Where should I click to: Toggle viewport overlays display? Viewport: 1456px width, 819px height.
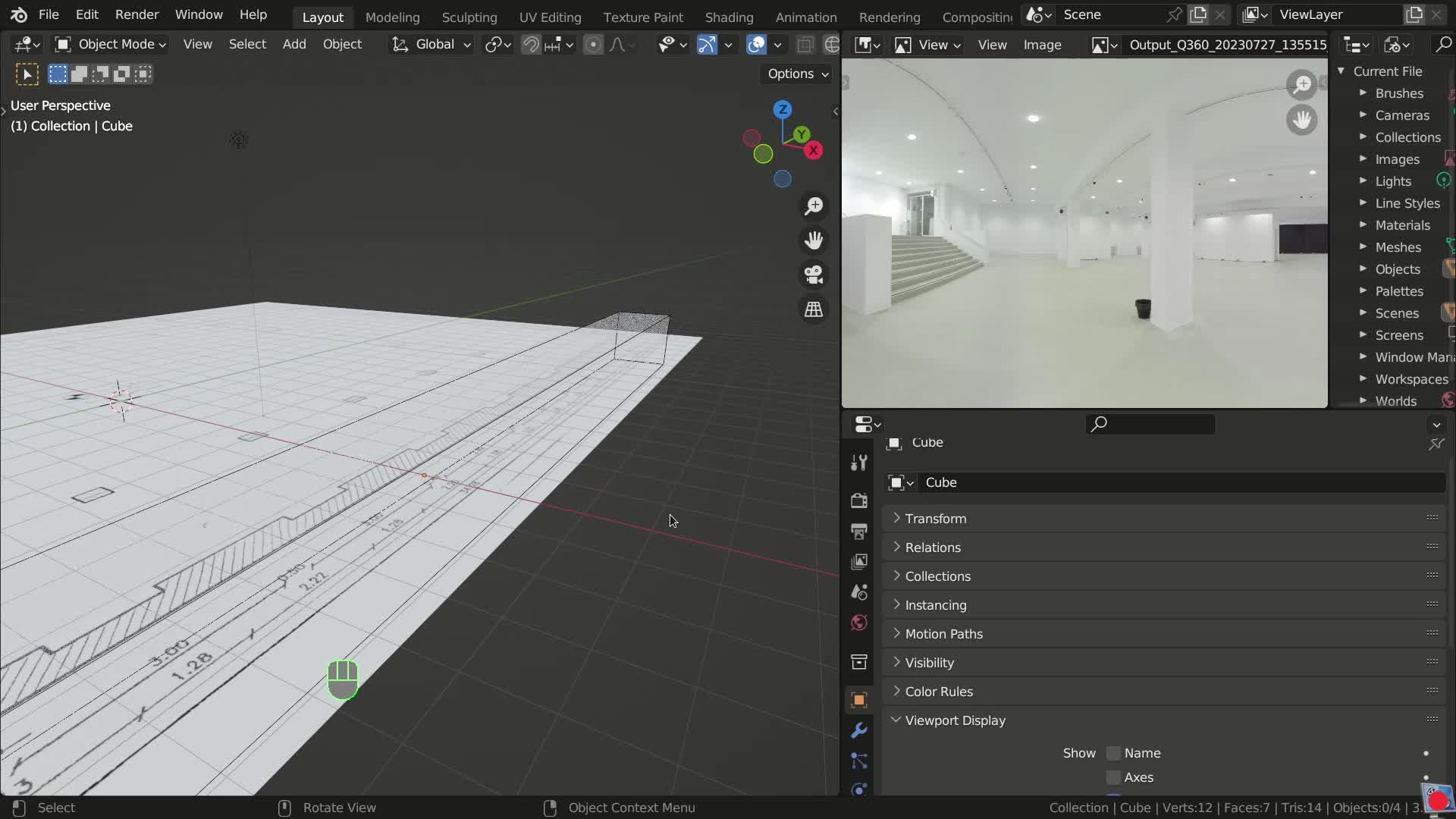(756, 45)
